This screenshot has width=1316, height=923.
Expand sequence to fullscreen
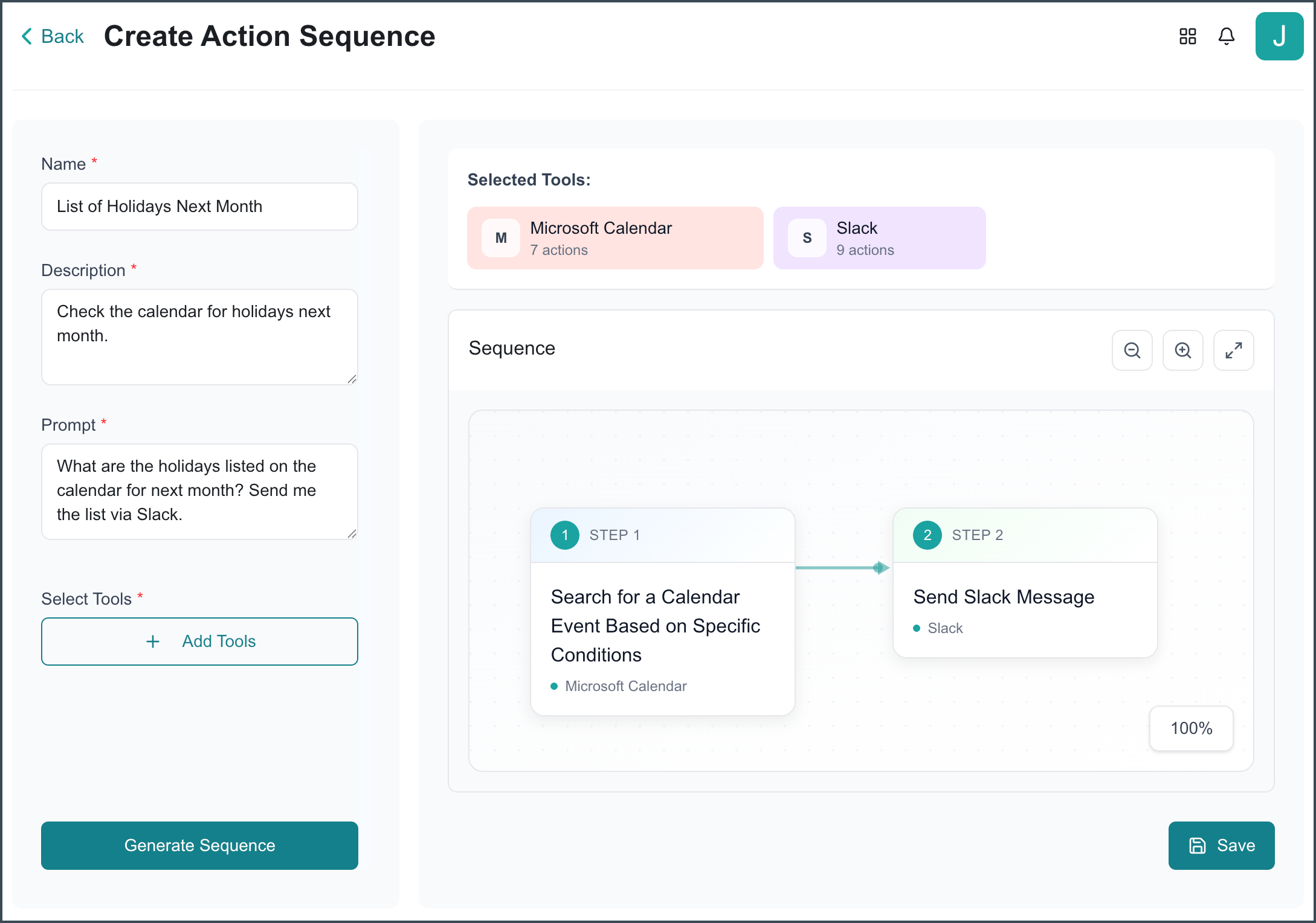click(1233, 350)
